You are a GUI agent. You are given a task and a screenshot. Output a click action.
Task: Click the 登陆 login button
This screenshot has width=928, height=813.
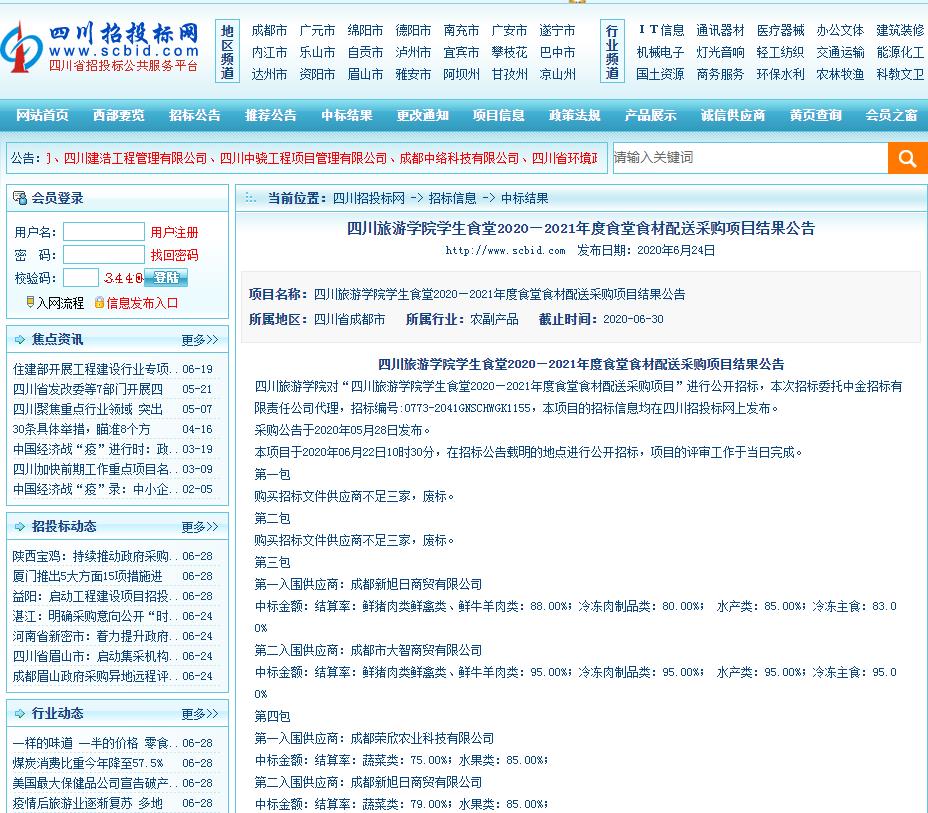coord(166,278)
